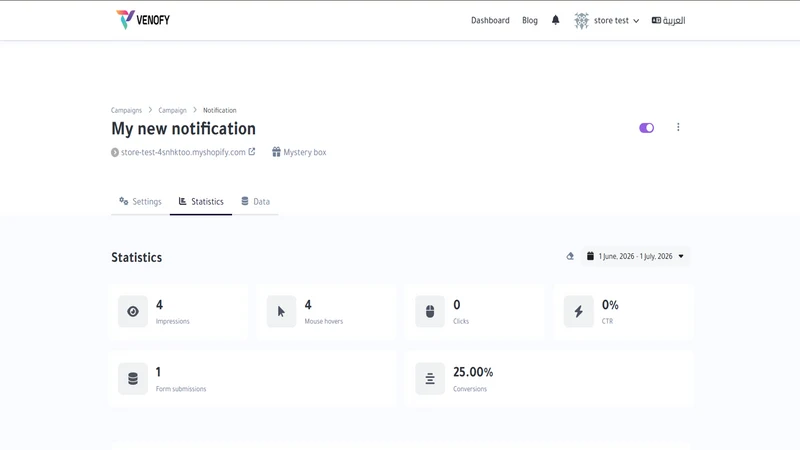Screen dimensions: 800x450
Task: Click the My new notification title
Action: click(183, 129)
